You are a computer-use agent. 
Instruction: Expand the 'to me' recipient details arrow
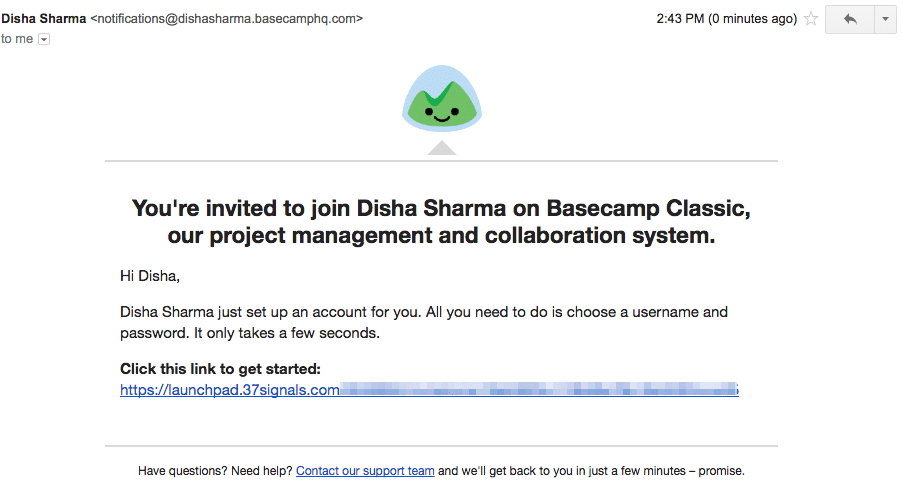(x=44, y=39)
